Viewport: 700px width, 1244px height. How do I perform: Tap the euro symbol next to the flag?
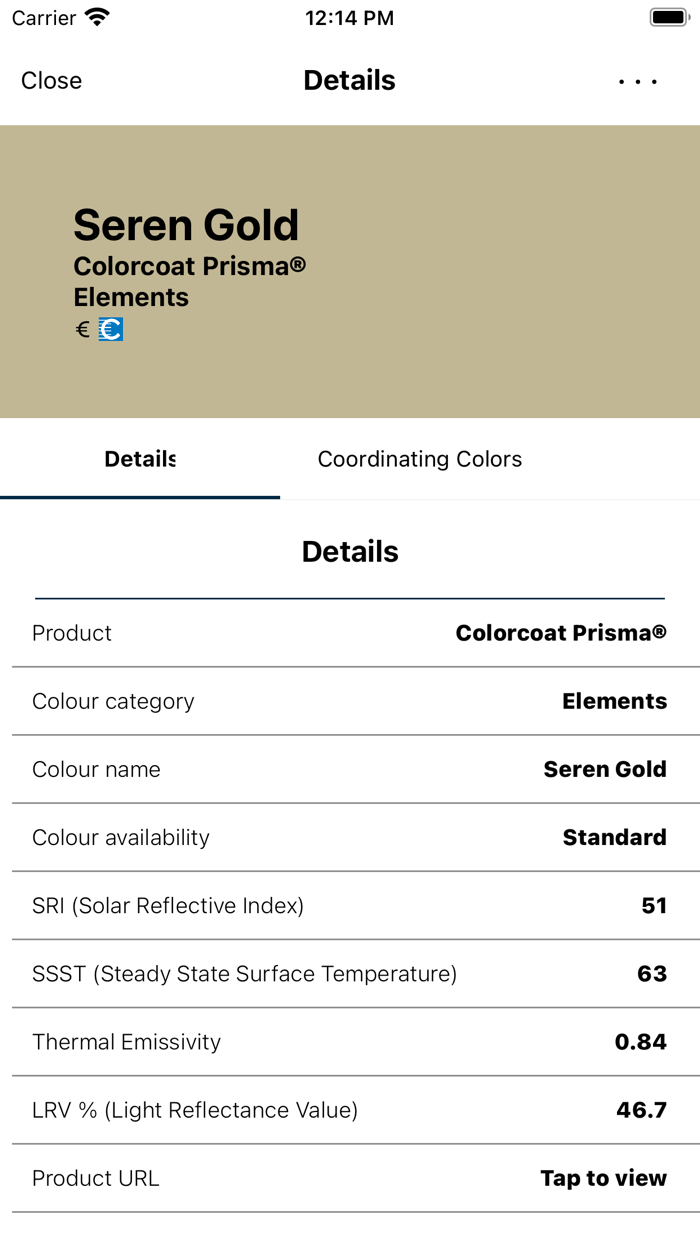point(81,329)
